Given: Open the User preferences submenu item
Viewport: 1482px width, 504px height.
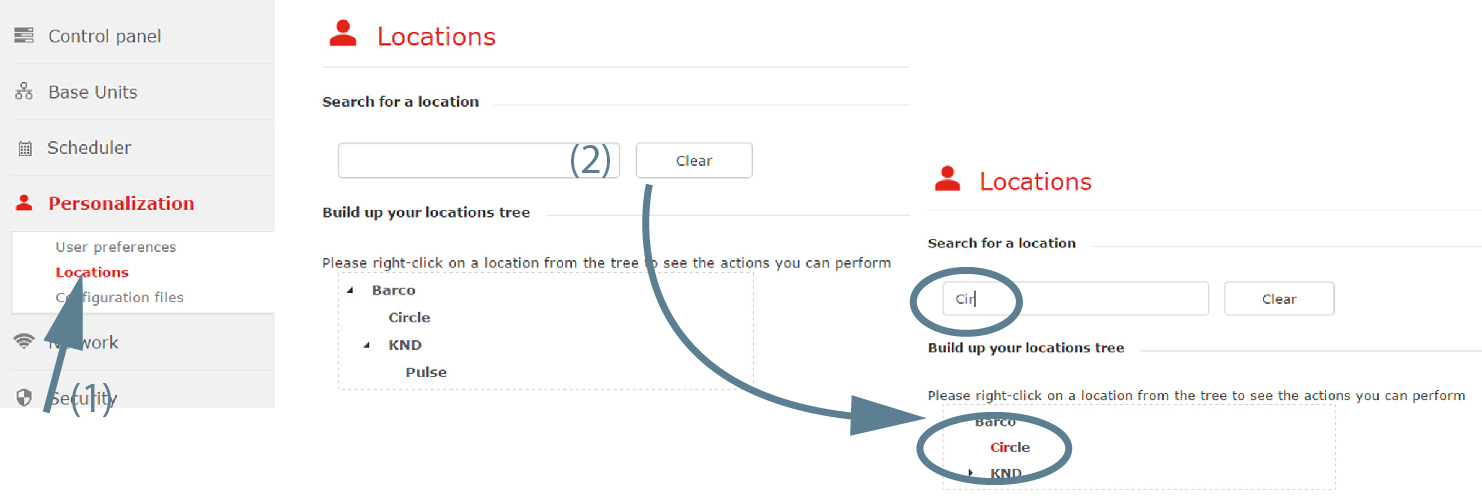Looking at the screenshot, I should point(116,247).
